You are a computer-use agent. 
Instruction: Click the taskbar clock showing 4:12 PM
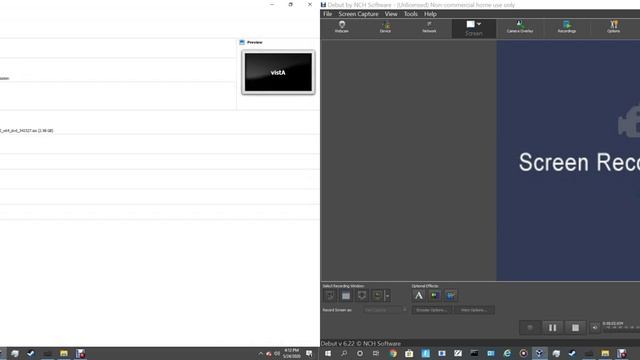[292, 353]
